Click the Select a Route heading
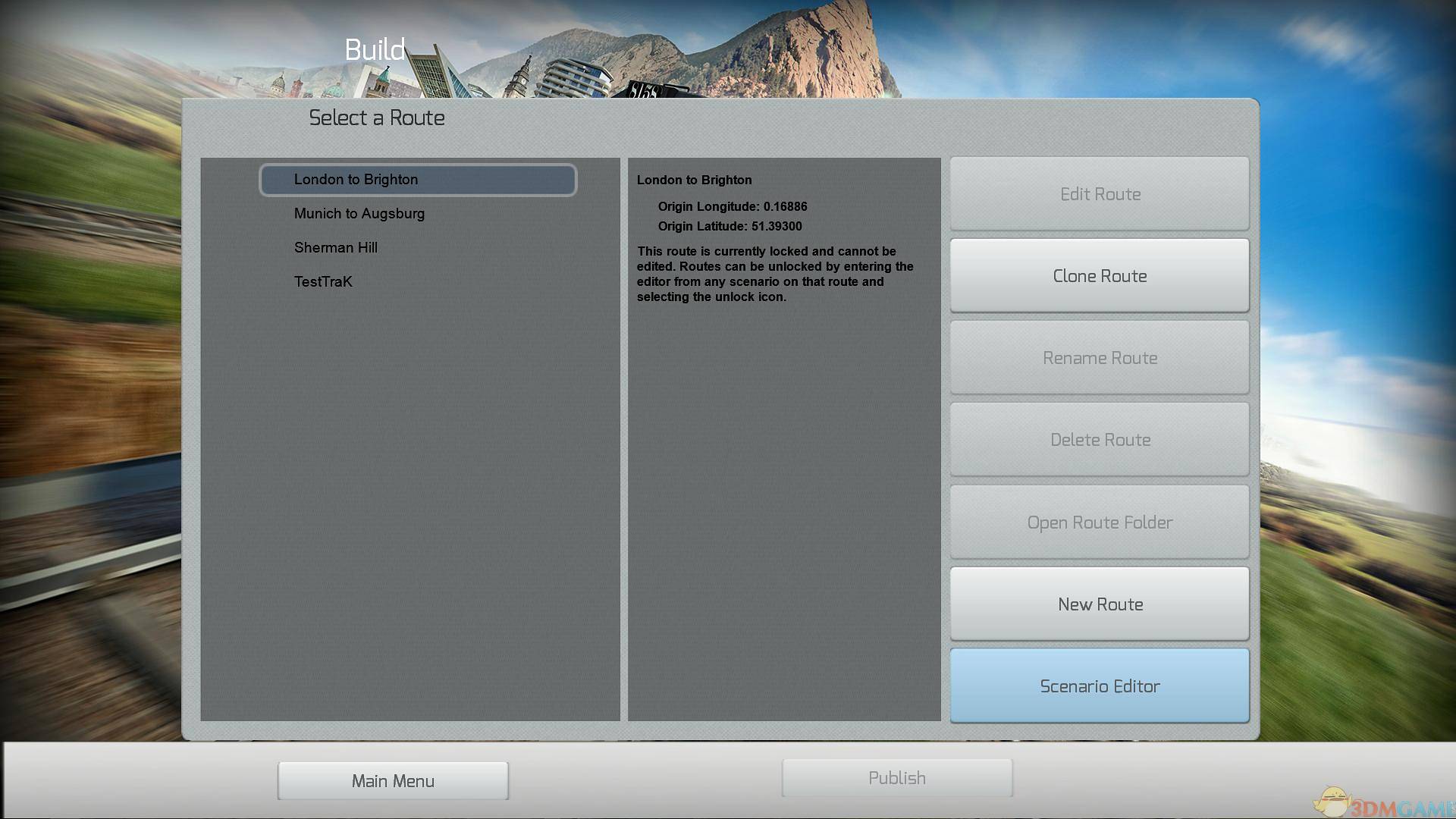The image size is (1456, 819). tap(376, 118)
